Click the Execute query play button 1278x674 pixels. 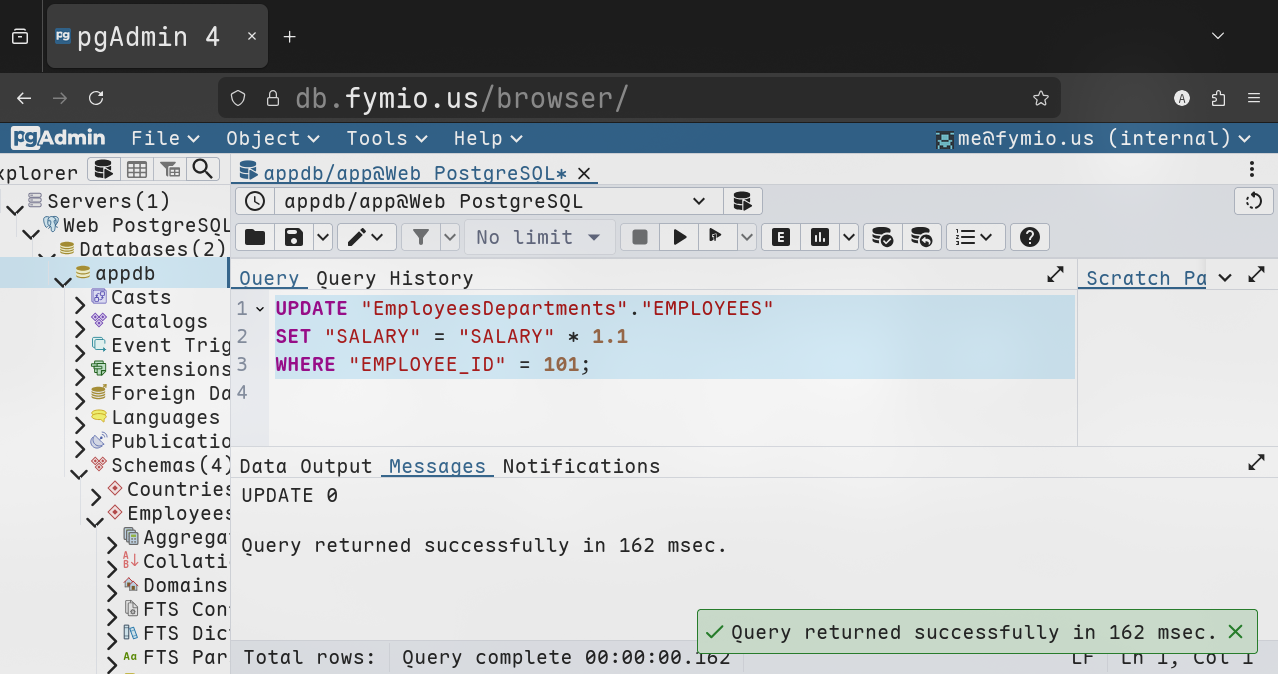tap(680, 237)
